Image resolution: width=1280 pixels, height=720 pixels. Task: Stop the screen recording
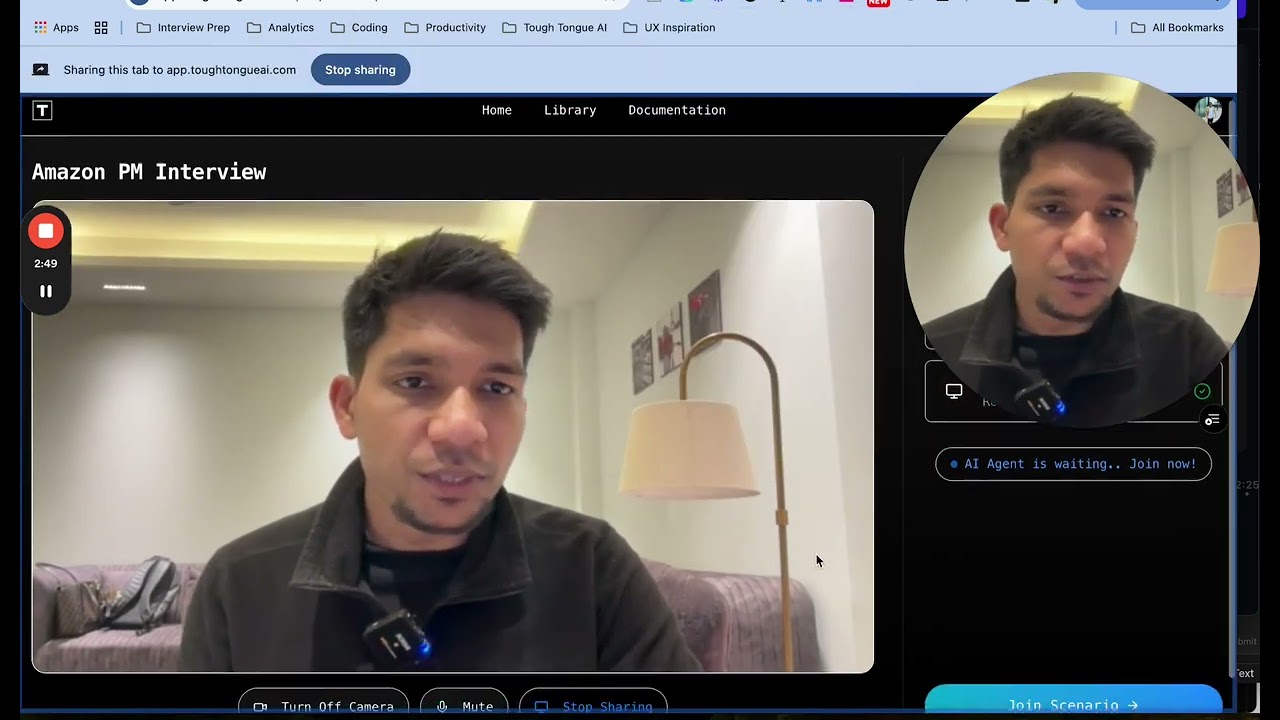[46, 231]
